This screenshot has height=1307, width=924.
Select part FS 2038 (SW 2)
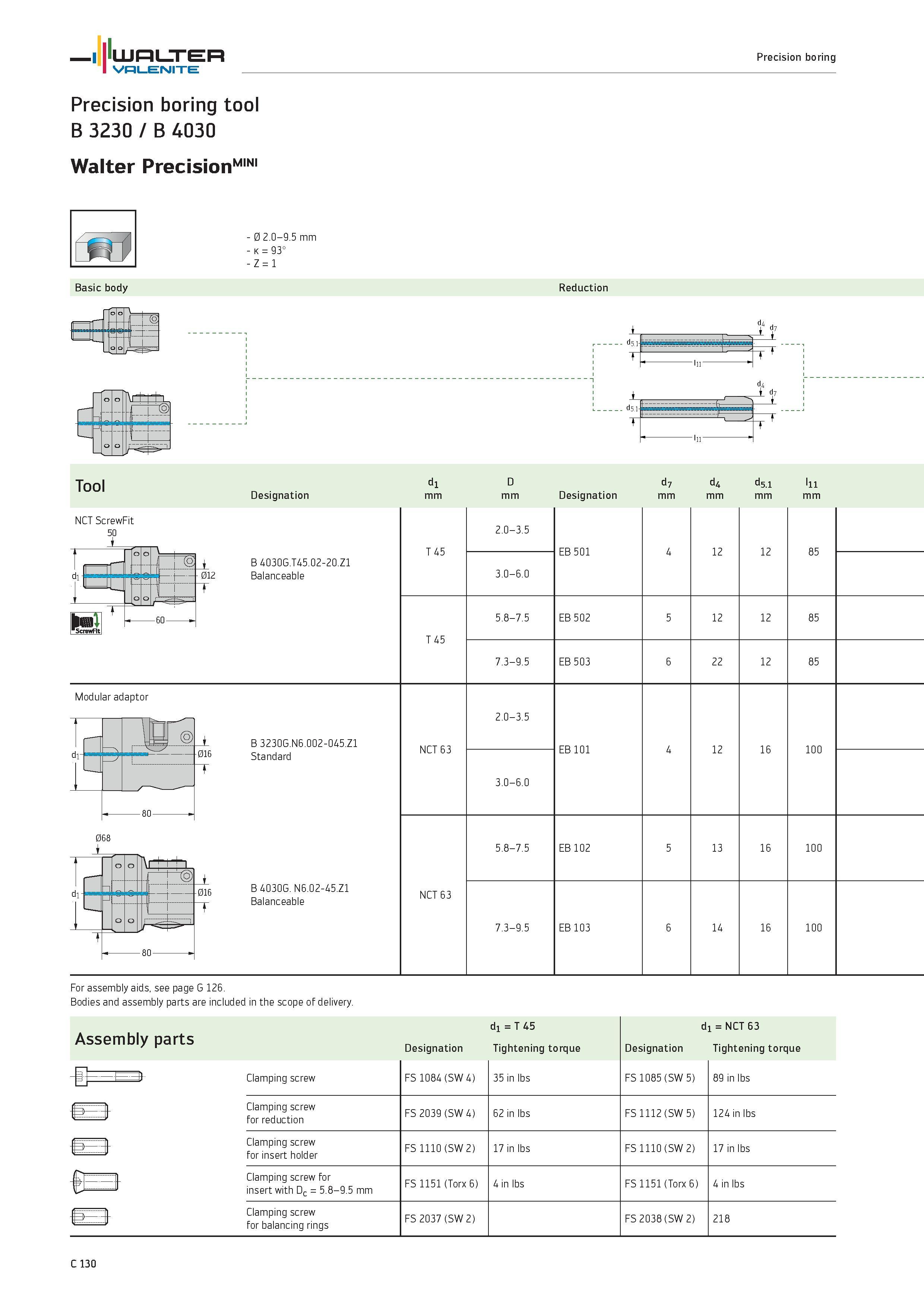(660, 1218)
